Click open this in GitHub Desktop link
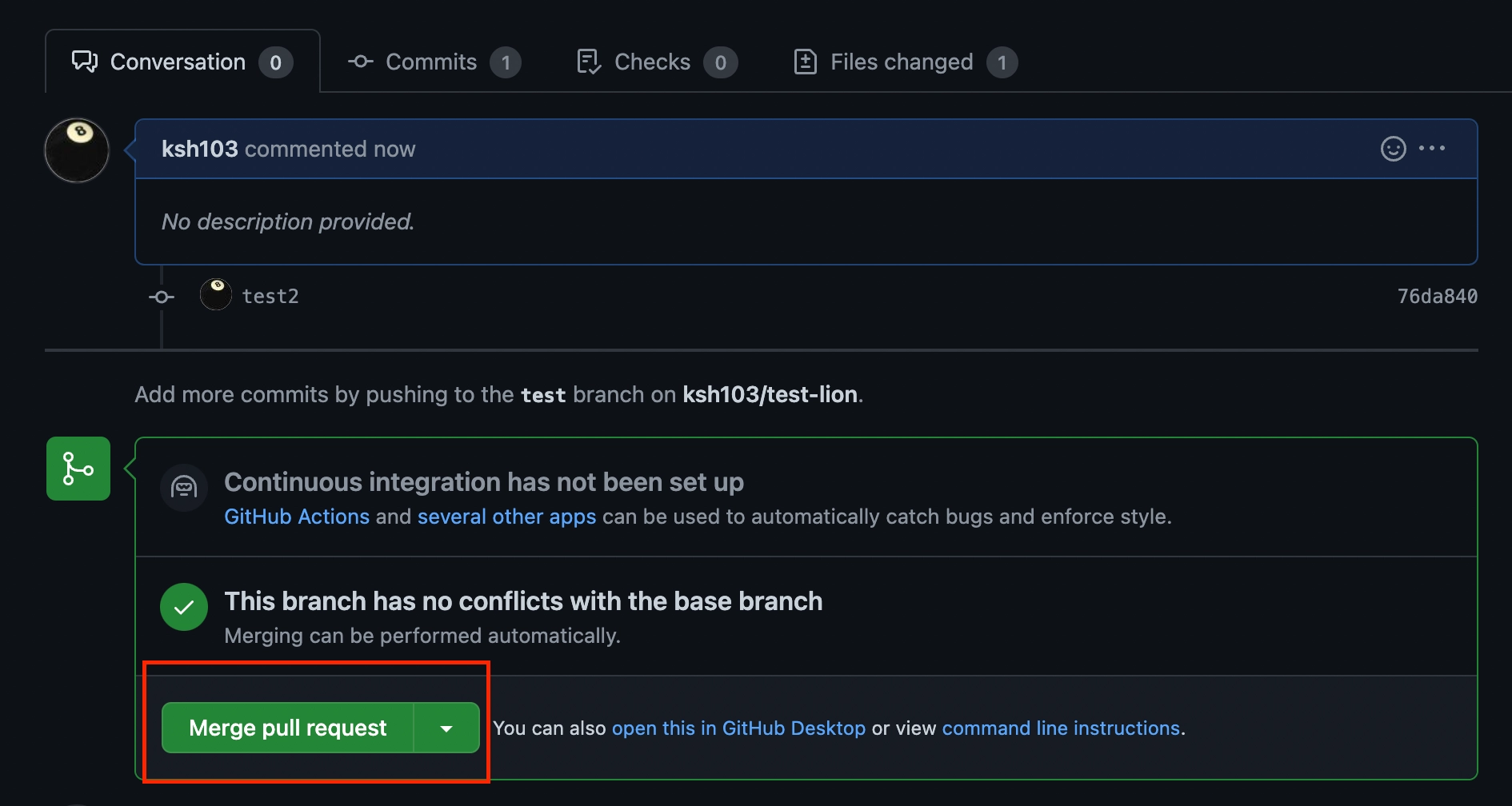Viewport: 1512px width, 806px height. pyautogui.click(x=738, y=728)
